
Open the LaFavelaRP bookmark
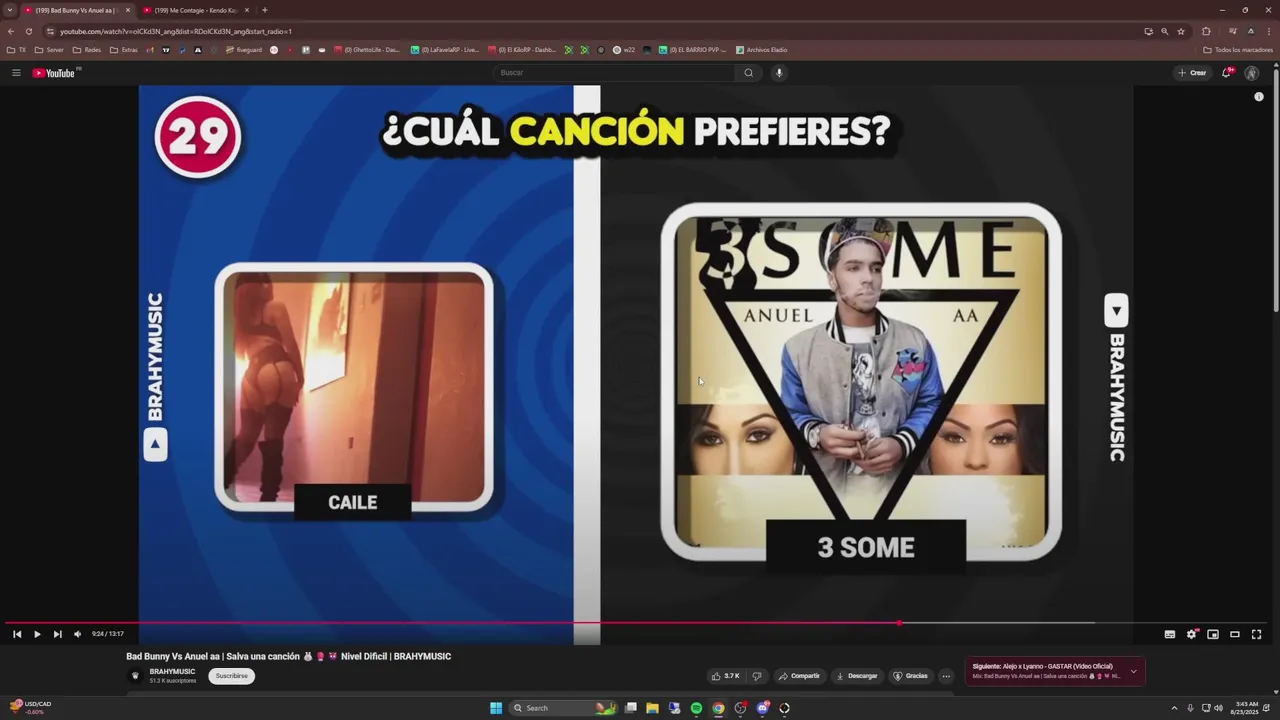click(445, 50)
